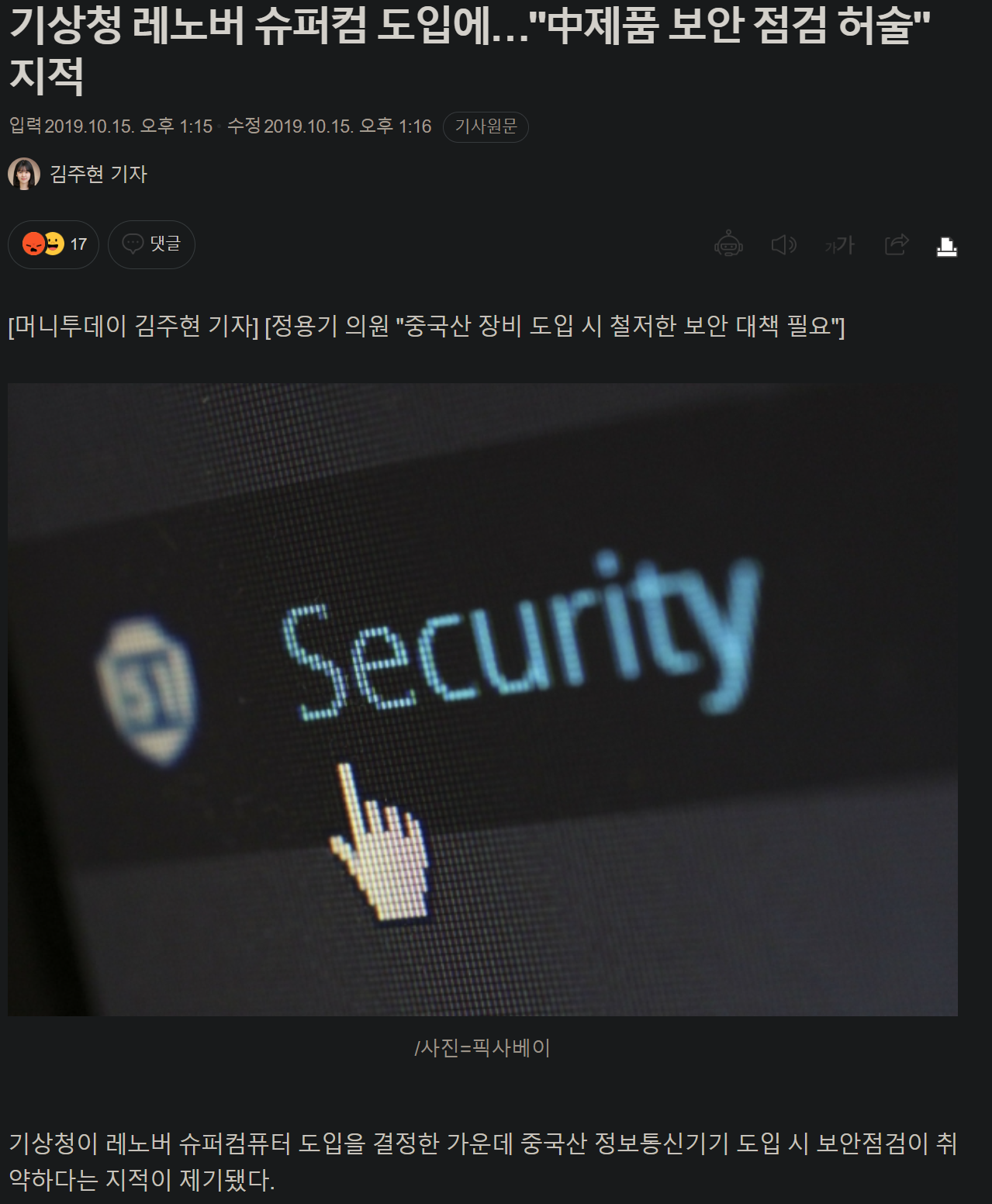
Task: Click the 입력 2019.10.15 publish date
Action: 111,126
